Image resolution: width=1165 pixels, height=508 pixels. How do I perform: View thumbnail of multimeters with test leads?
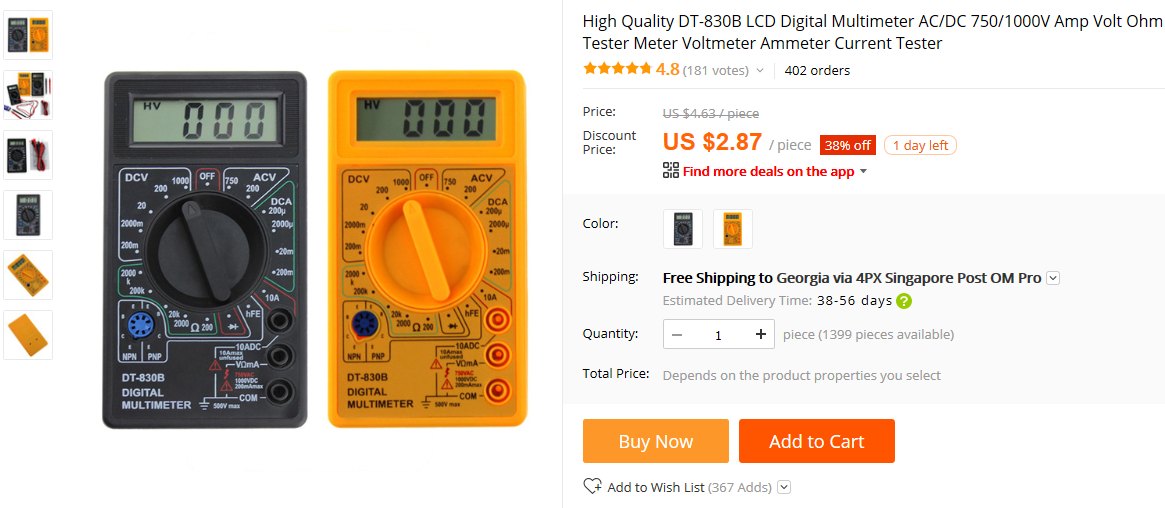[28, 95]
